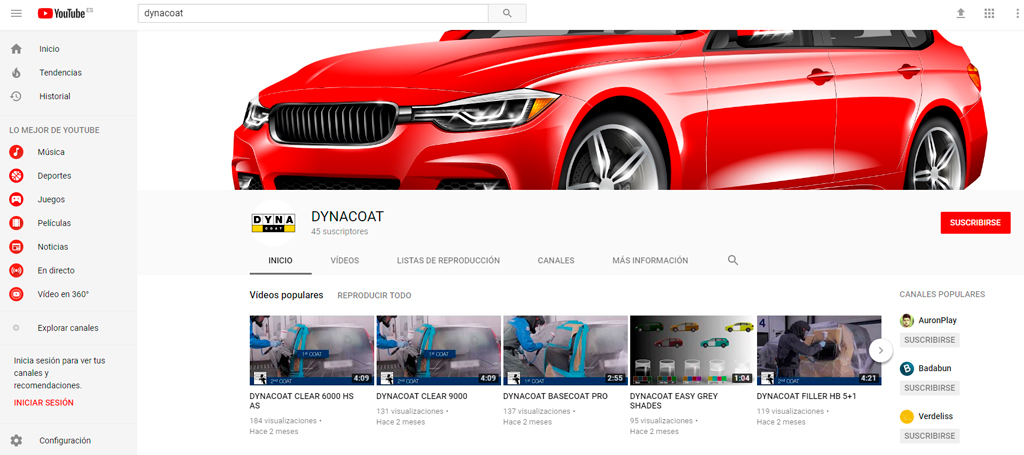Click the Historial sidebar label
This screenshot has width=1024, height=455.
(x=55, y=96)
